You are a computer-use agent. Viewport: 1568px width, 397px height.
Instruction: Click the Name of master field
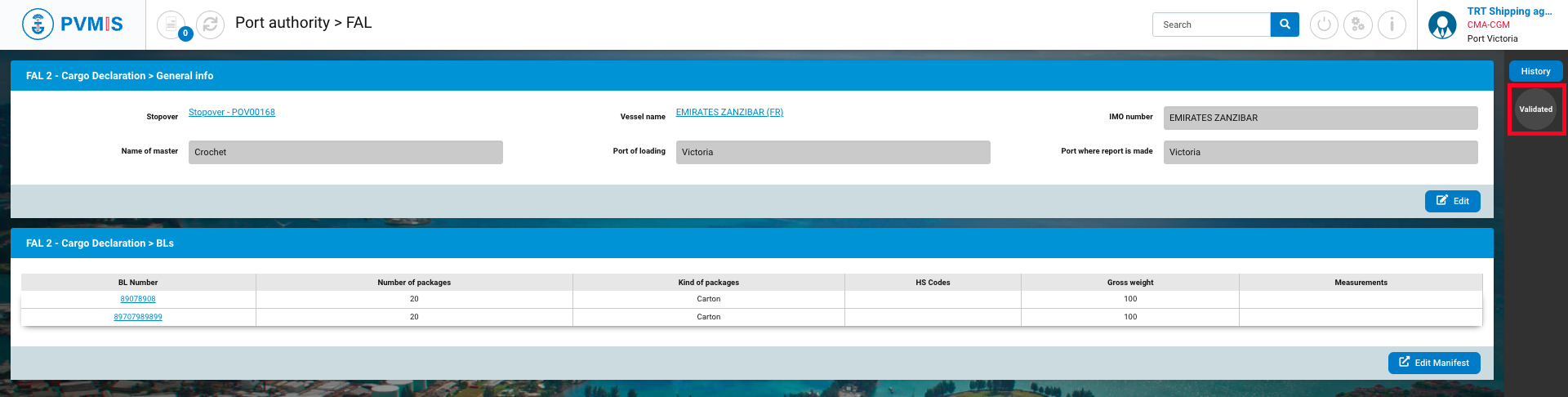(x=345, y=152)
